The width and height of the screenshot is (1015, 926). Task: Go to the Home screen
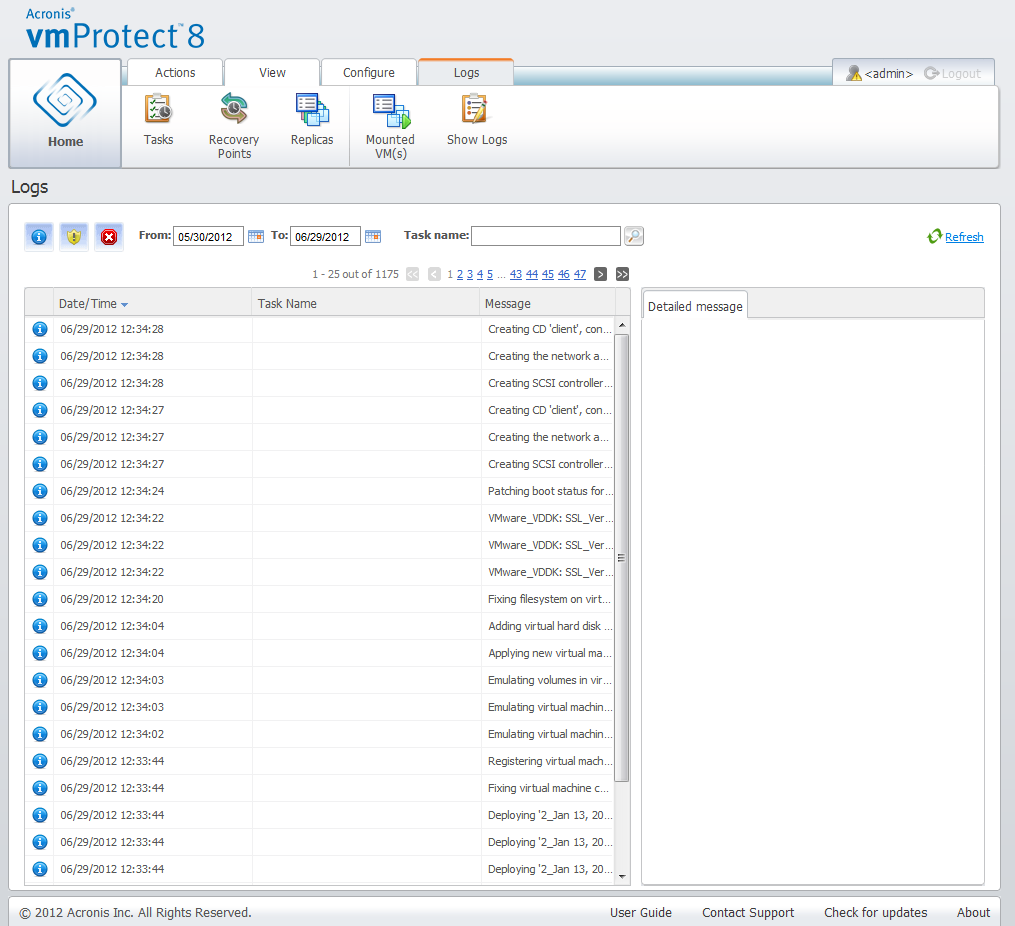(65, 113)
